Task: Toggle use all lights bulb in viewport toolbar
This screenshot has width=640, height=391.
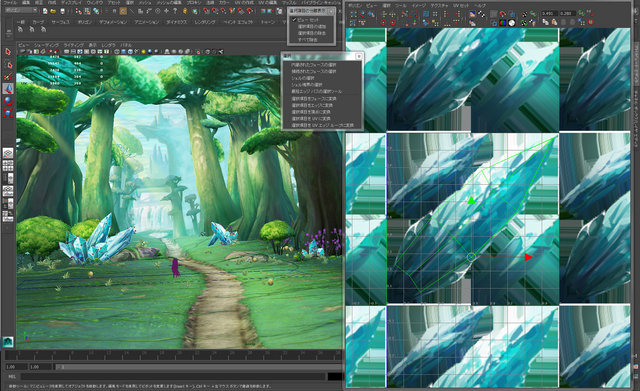Action: click(143, 52)
